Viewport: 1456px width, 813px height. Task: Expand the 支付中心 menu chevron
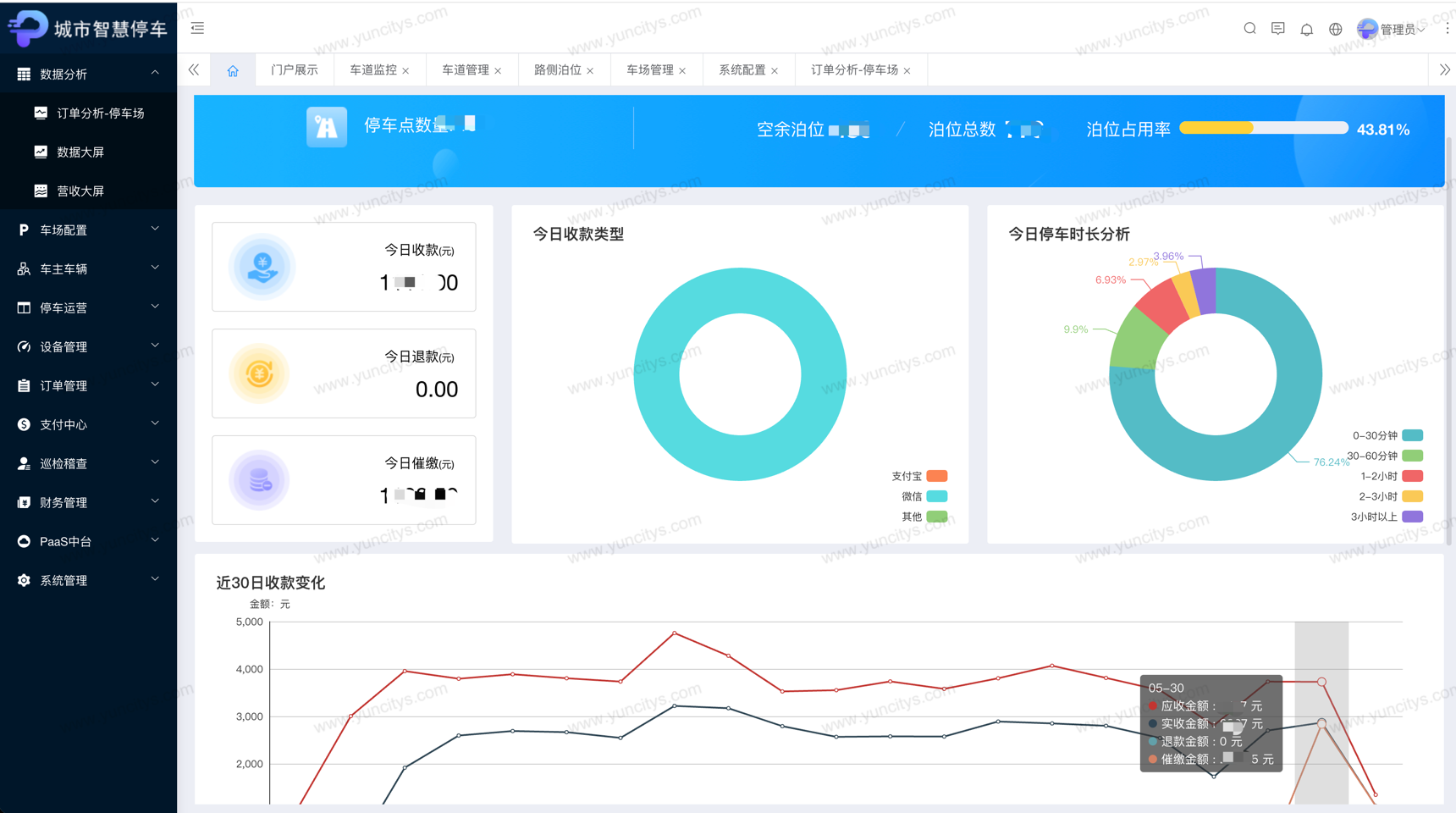coord(155,424)
